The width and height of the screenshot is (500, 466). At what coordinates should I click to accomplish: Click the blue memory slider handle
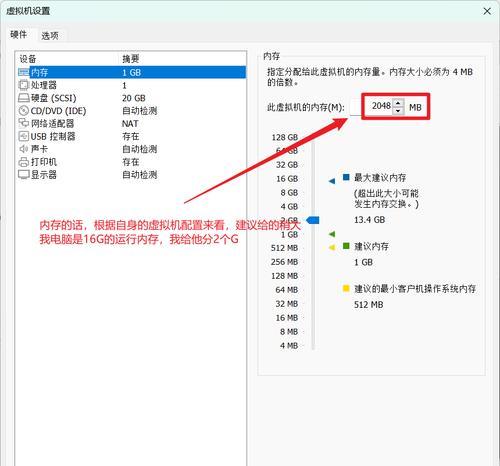coord(313,220)
